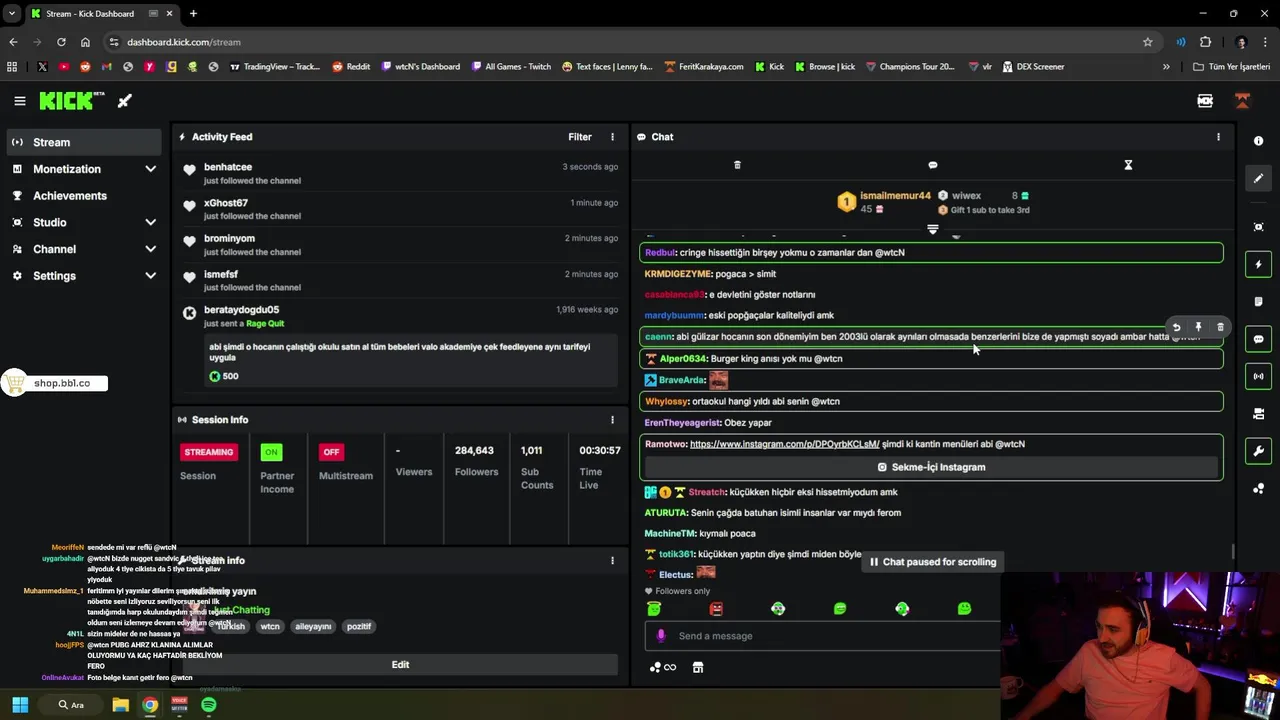Open the Achievements sidebar item
This screenshot has height=720, width=1280.
coord(84,196)
